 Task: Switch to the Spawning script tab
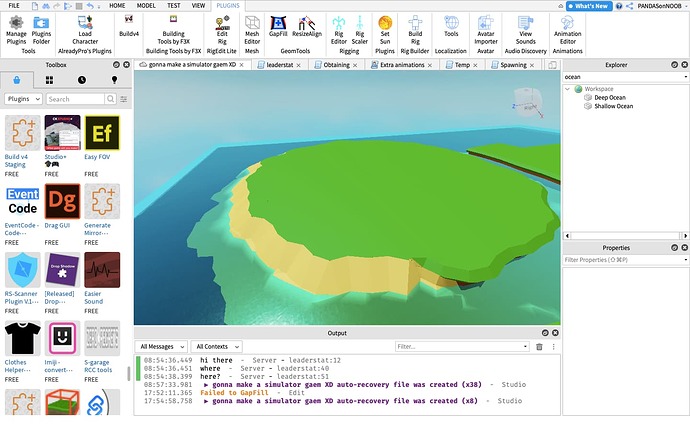[513, 65]
